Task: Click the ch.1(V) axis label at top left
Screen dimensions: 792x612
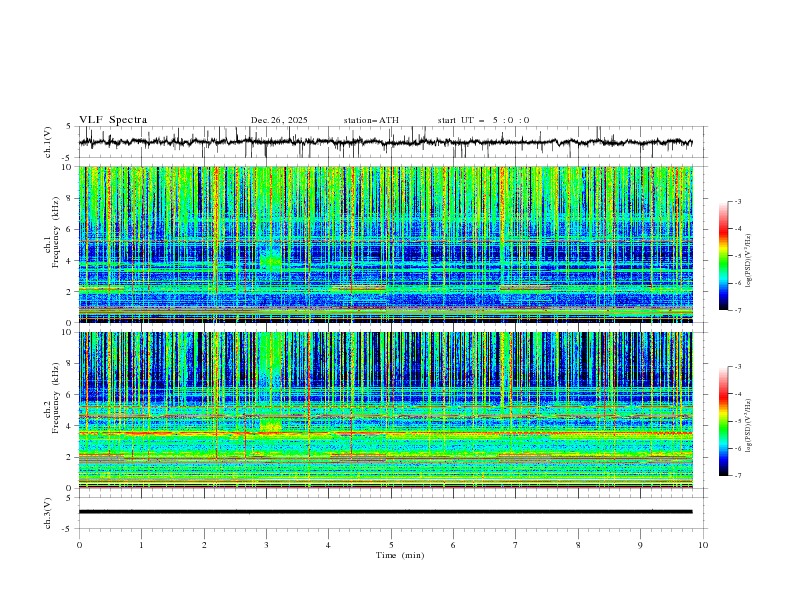Action: pos(49,142)
